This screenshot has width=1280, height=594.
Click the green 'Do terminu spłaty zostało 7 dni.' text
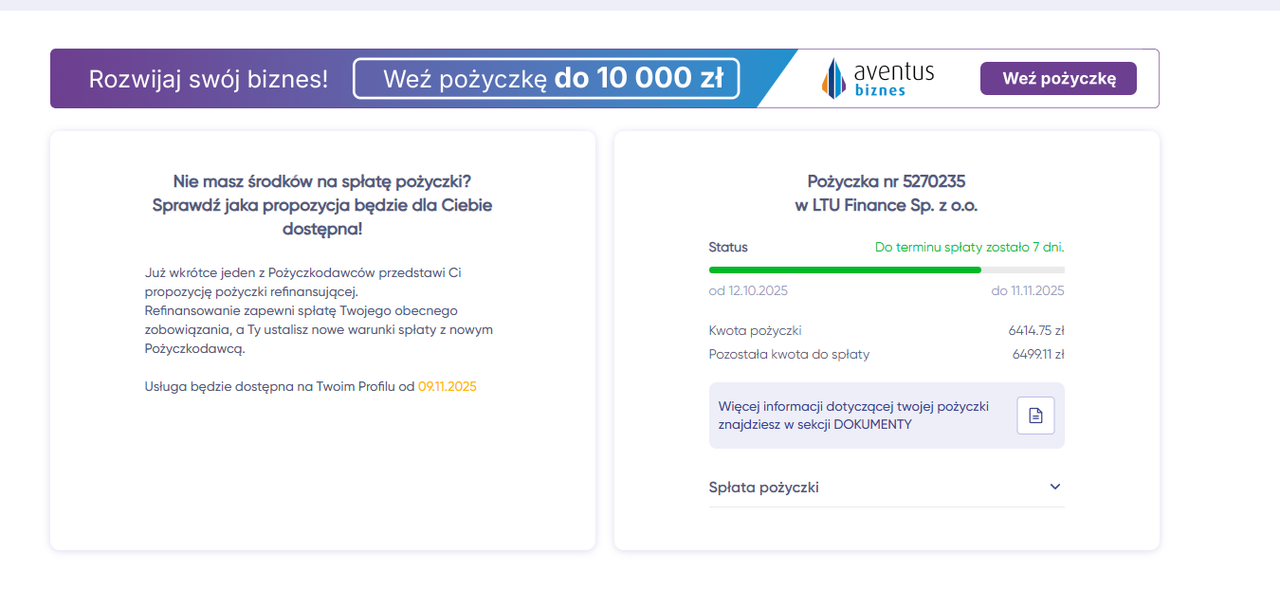click(x=969, y=247)
